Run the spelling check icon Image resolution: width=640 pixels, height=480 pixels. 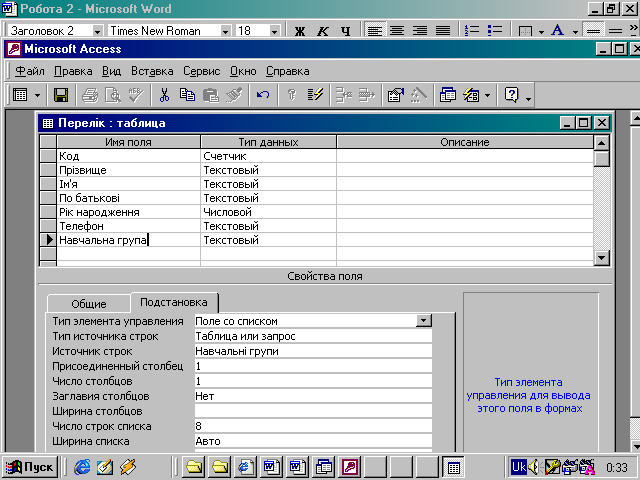[x=136, y=95]
